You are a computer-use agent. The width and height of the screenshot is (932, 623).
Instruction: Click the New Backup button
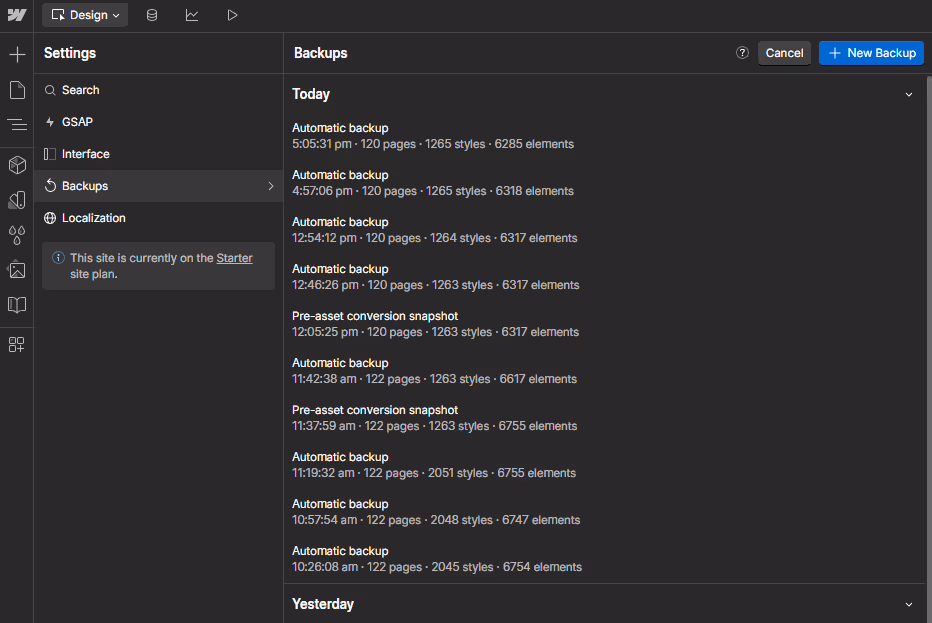point(871,53)
